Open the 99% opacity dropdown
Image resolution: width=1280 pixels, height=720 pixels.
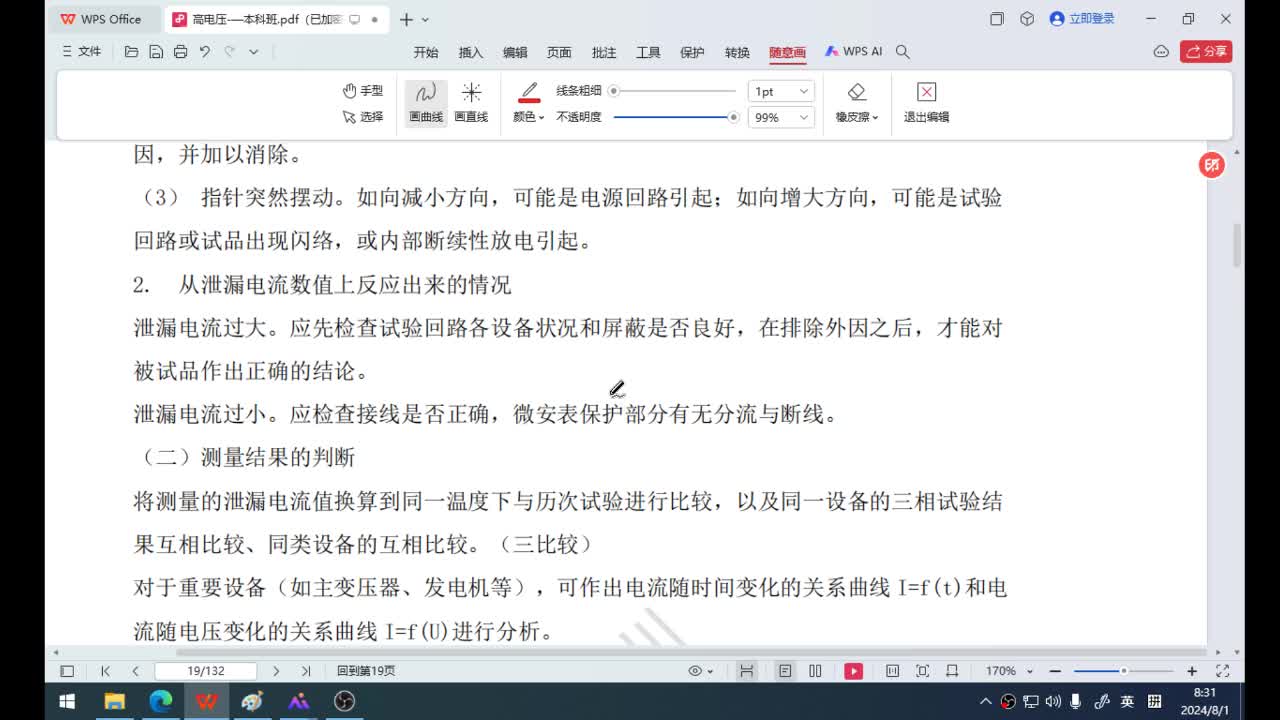click(781, 117)
